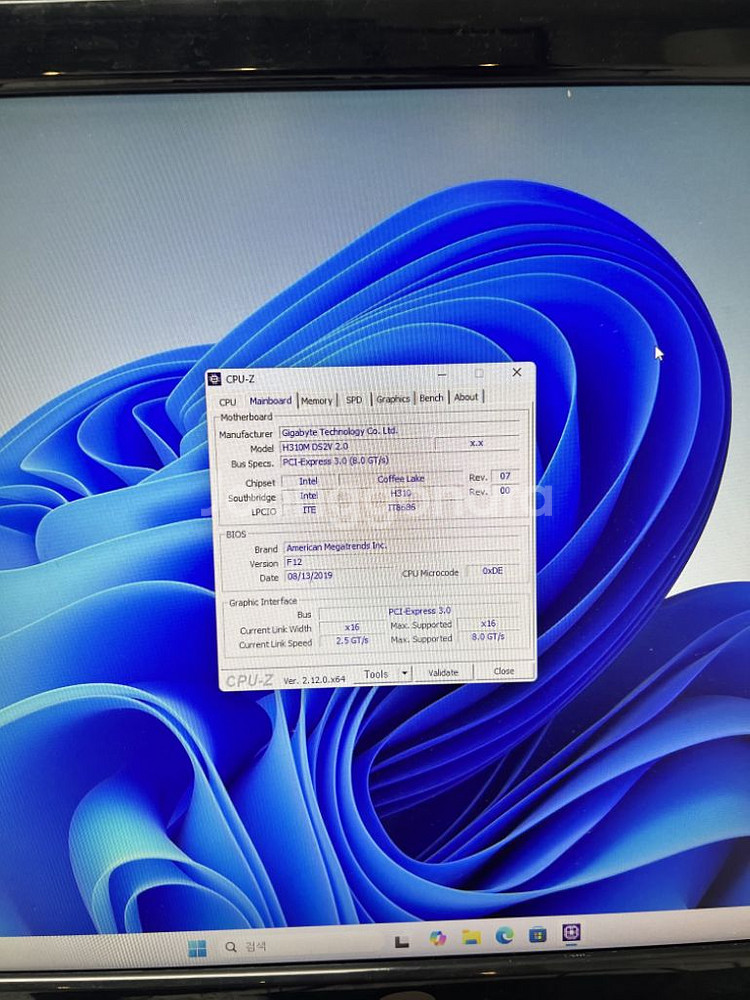Click the Chipset Coffee Lake value
Image resolution: width=750 pixels, height=1000 pixels.
point(401,478)
